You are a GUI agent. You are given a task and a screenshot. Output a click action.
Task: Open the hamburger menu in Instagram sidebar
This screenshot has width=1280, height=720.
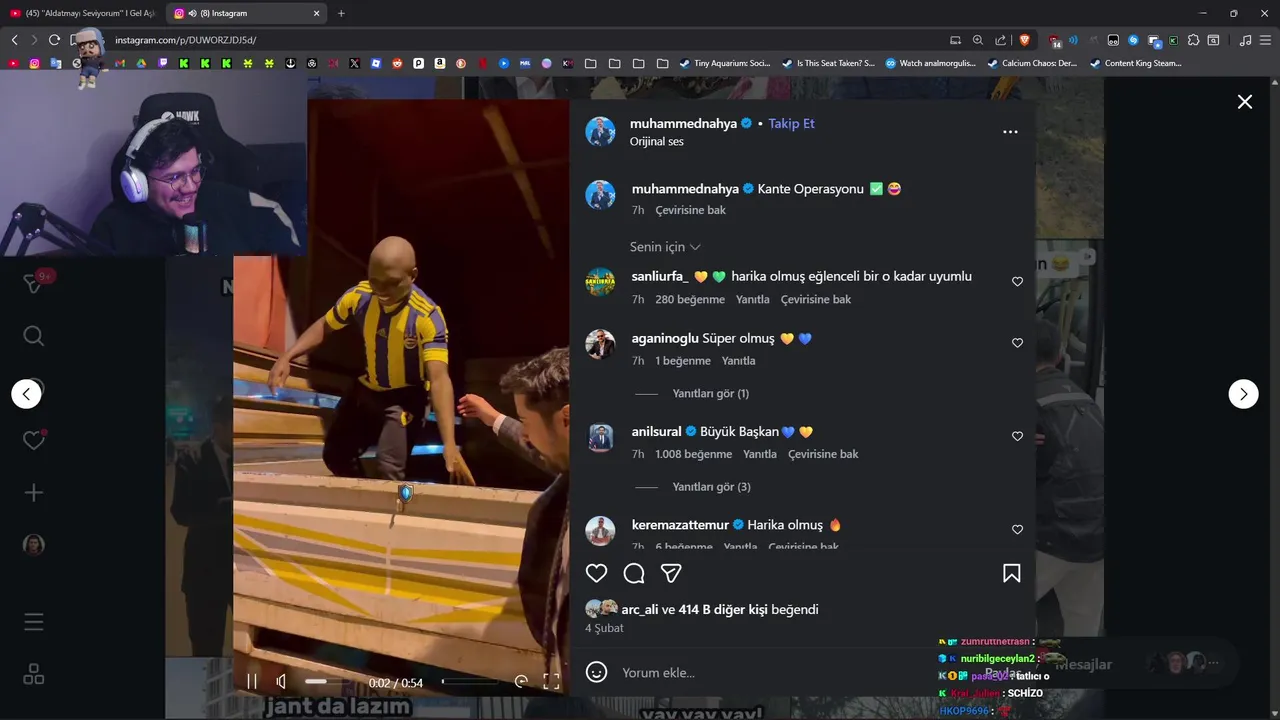click(x=34, y=623)
